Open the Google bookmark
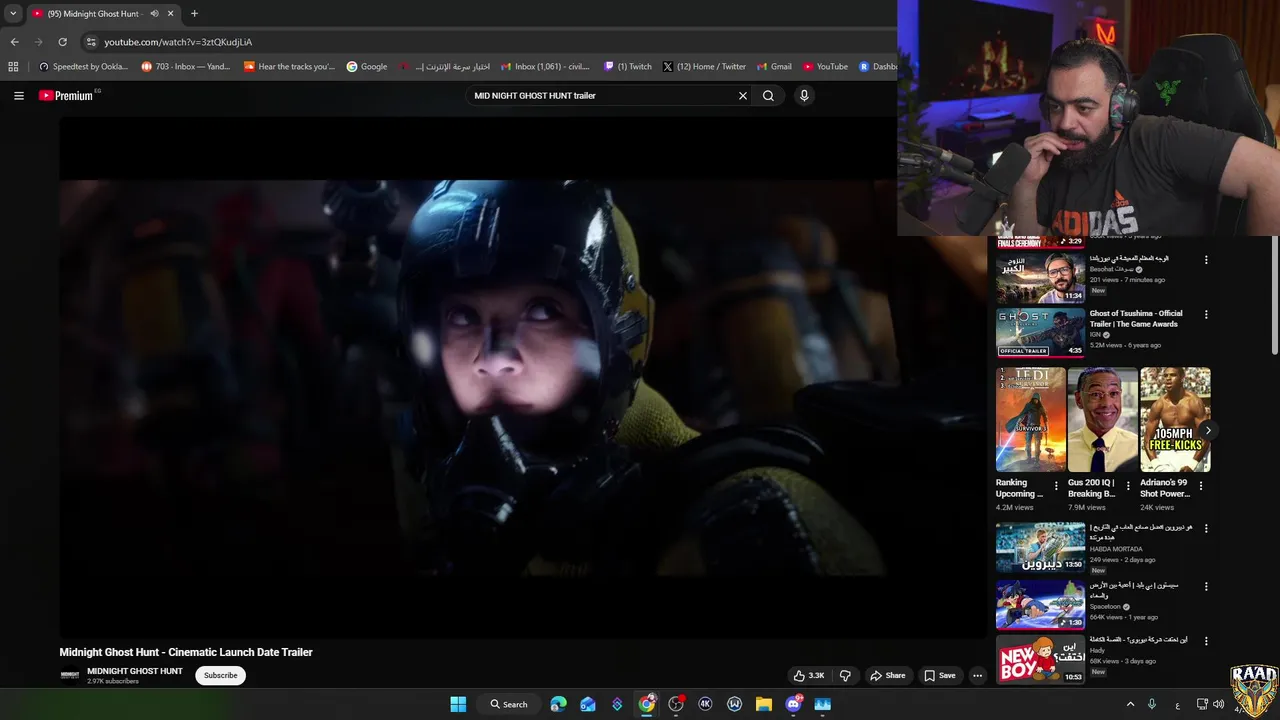This screenshot has width=1280, height=720. pyautogui.click(x=367, y=67)
